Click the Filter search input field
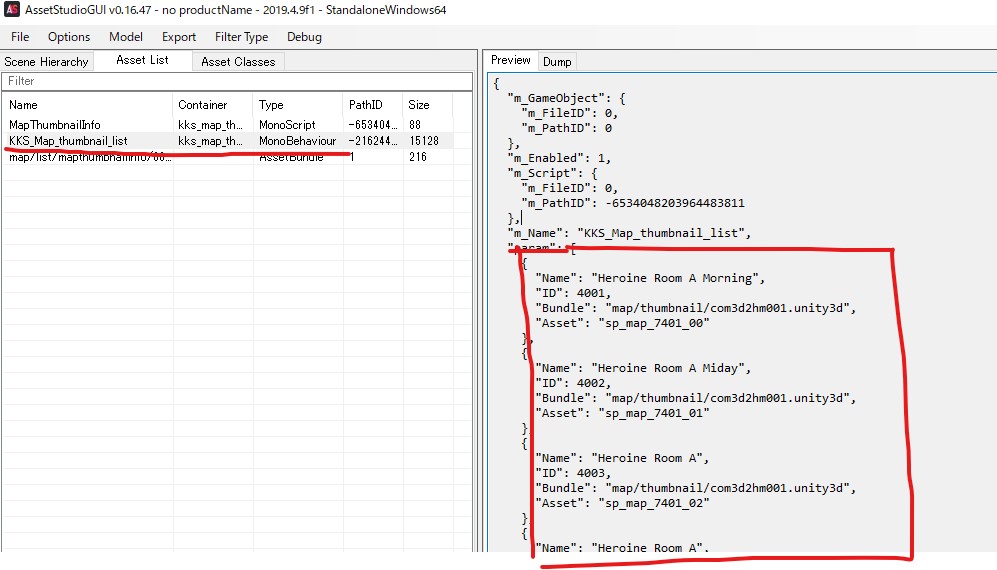This screenshot has height=570, width=997. pyautogui.click(x=237, y=81)
